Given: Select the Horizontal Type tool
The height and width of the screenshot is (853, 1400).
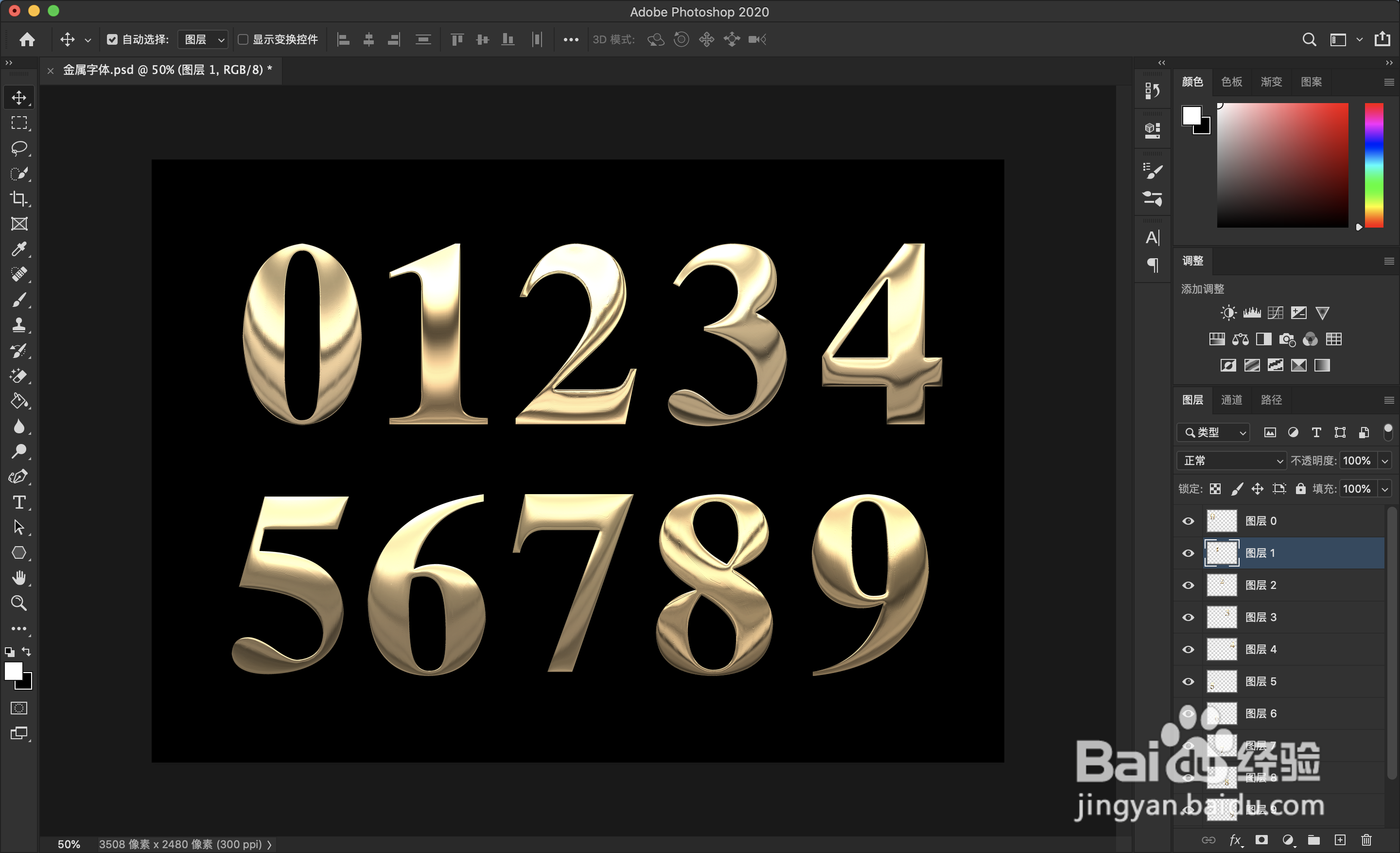Looking at the screenshot, I should click(x=19, y=502).
